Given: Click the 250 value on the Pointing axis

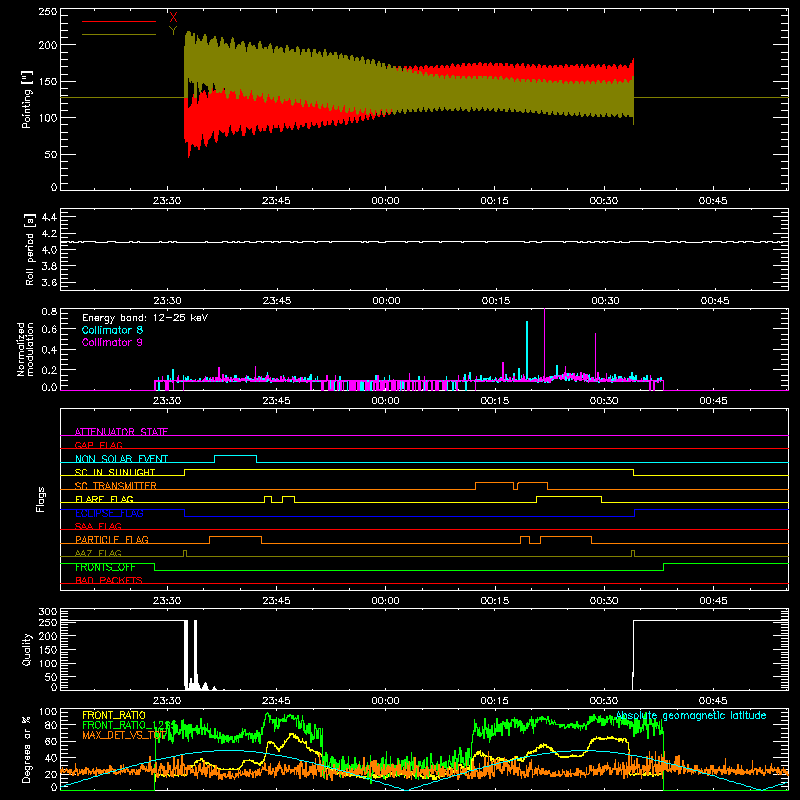Looking at the screenshot, I should click(x=48, y=12).
